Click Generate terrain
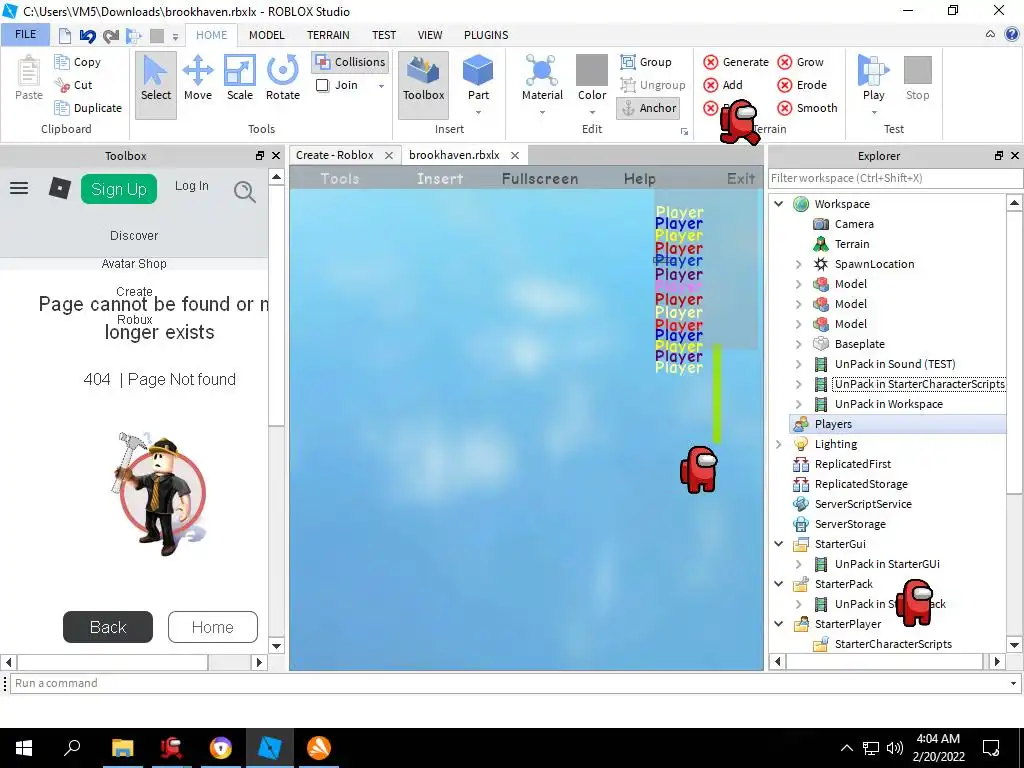The image size is (1024, 768). tap(736, 62)
